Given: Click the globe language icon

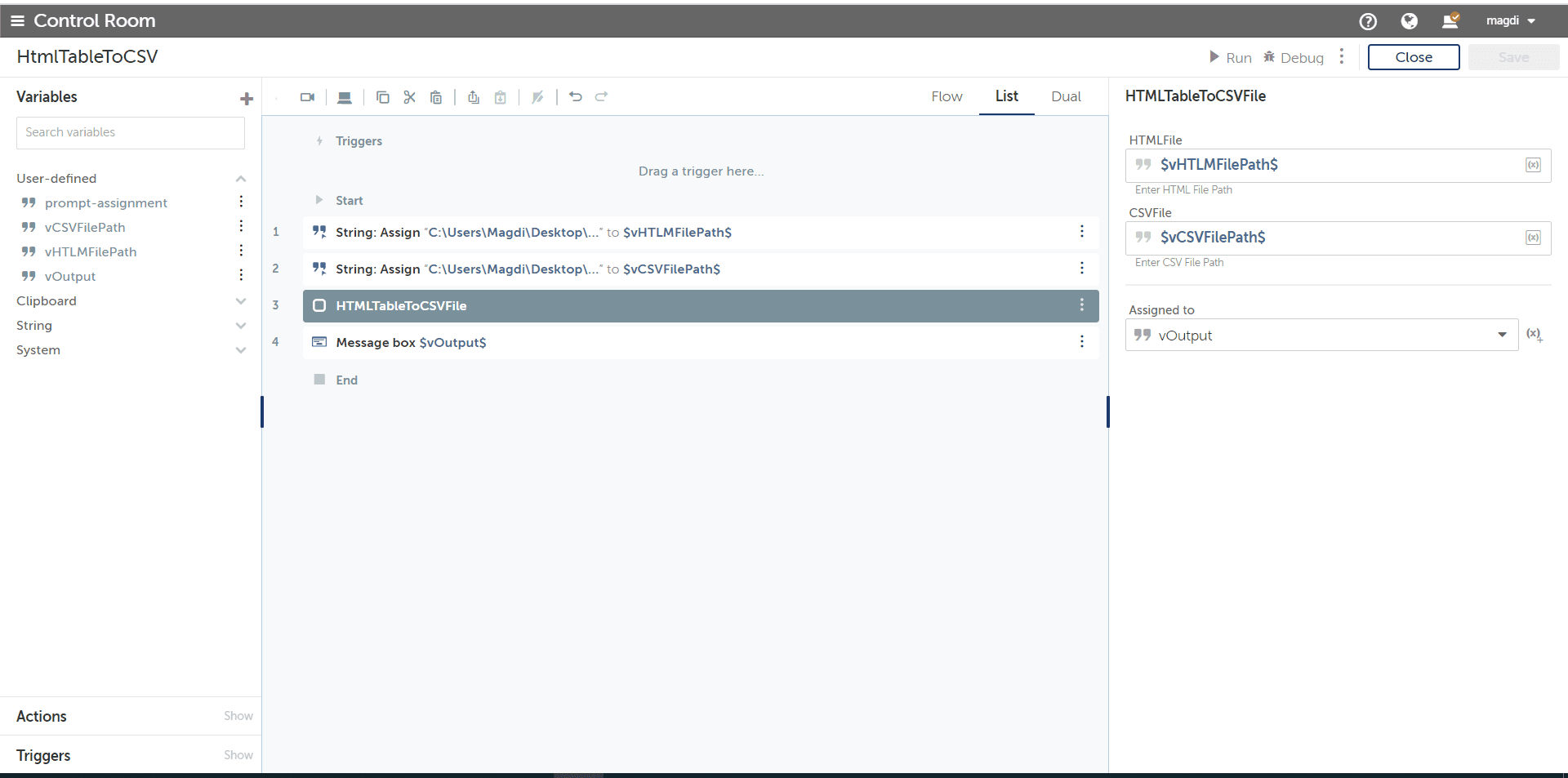Looking at the screenshot, I should click(x=1409, y=21).
